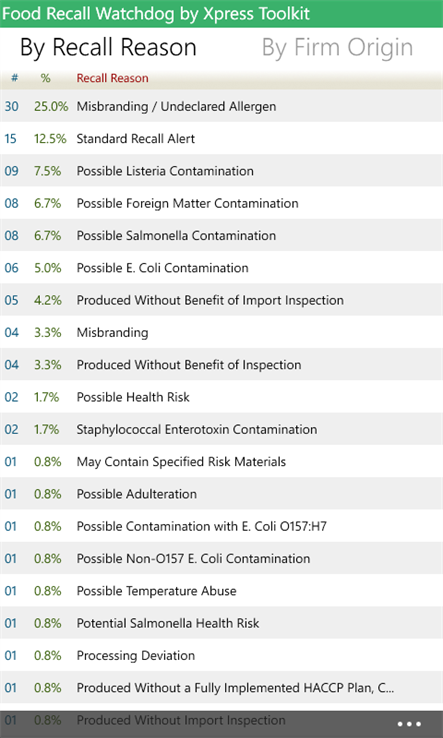Viewport: 443px width, 738px height.
Task: Open the app bar ellipsis menu
Action: (x=409, y=724)
